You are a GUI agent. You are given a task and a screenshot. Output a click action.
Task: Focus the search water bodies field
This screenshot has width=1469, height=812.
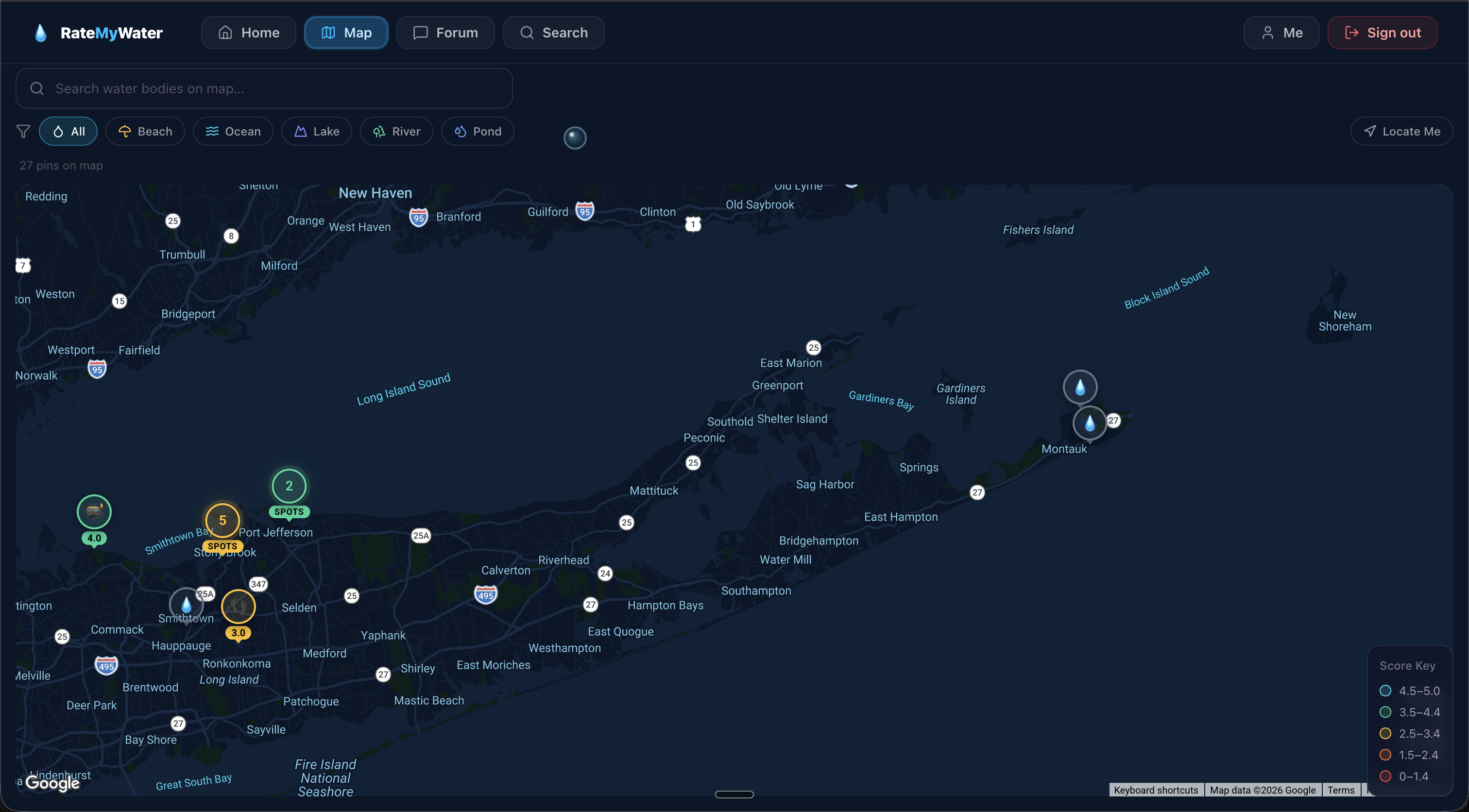click(x=264, y=88)
